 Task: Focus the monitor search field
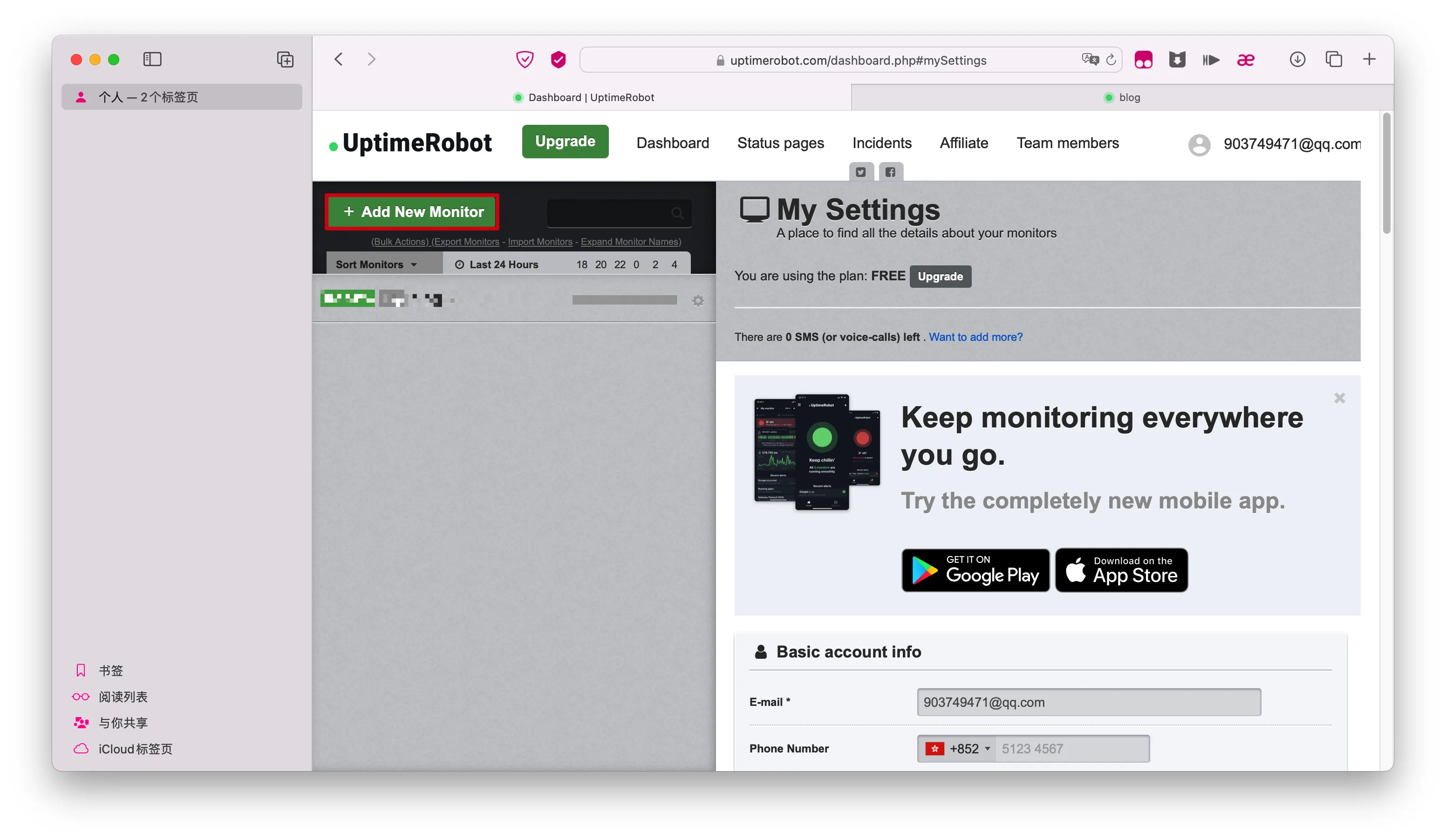click(x=619, y=213)
